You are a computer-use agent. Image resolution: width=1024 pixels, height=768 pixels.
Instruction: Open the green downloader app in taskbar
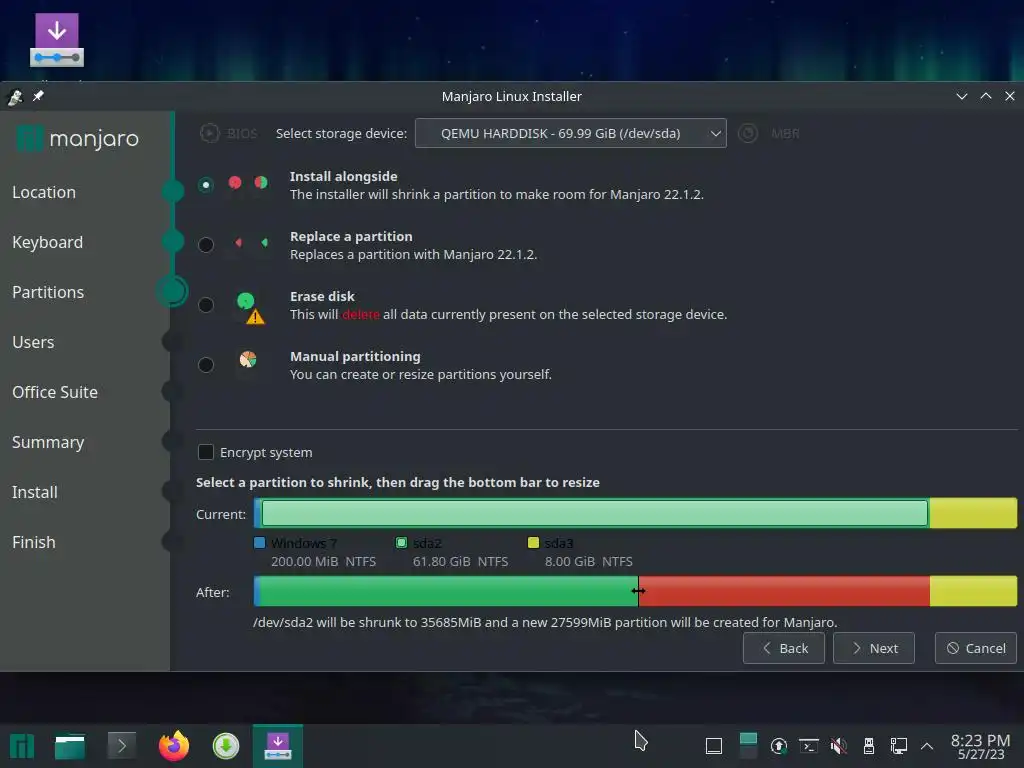point(226,746)
